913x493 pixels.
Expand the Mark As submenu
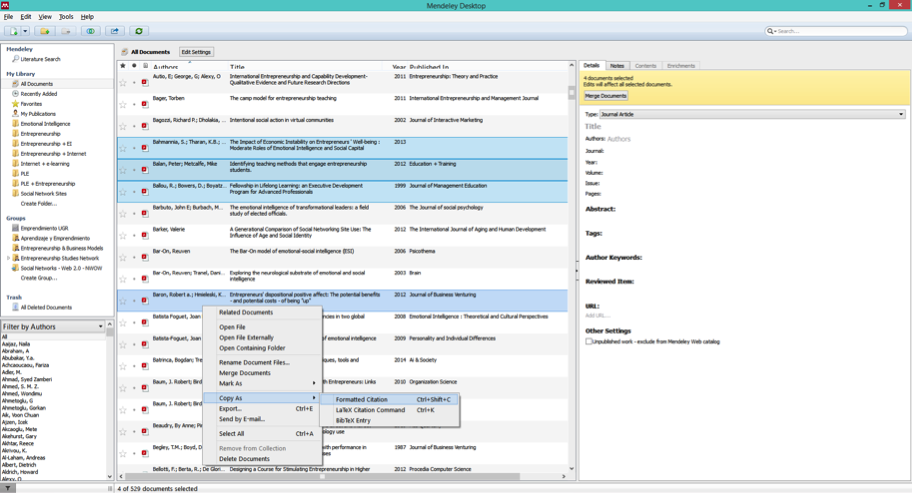[262, 384]
